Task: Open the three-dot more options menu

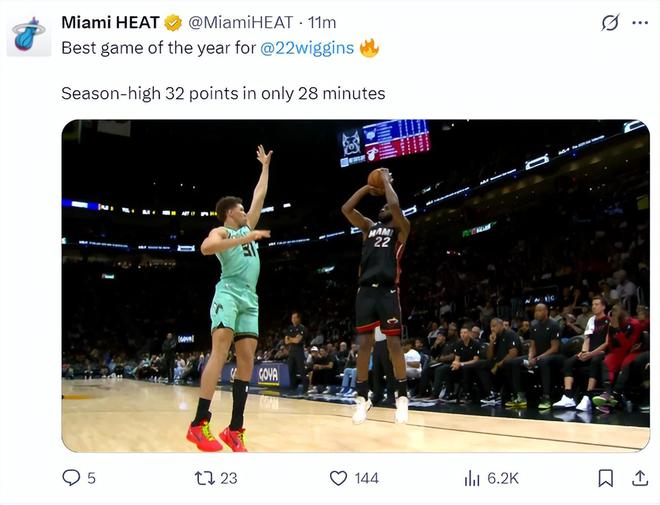Action: (x=640, y=23)
